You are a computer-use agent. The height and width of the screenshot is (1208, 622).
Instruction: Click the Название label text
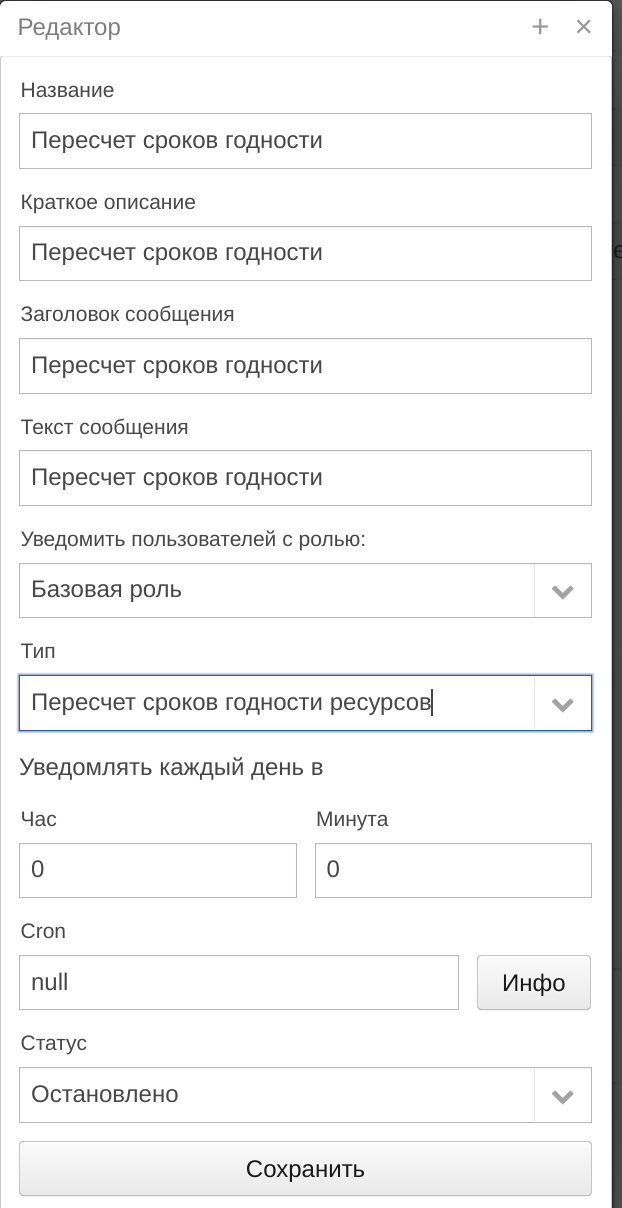[67, 90]
